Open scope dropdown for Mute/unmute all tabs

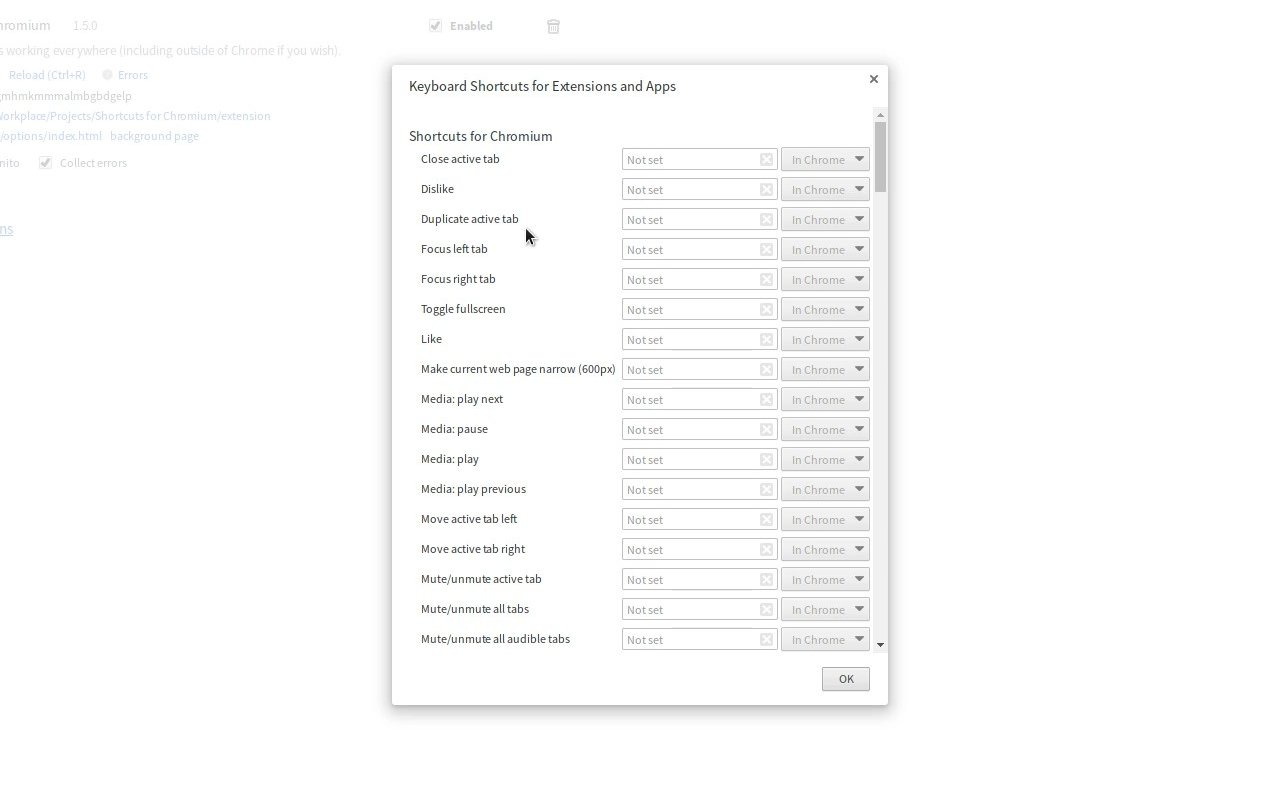(825, 610)
